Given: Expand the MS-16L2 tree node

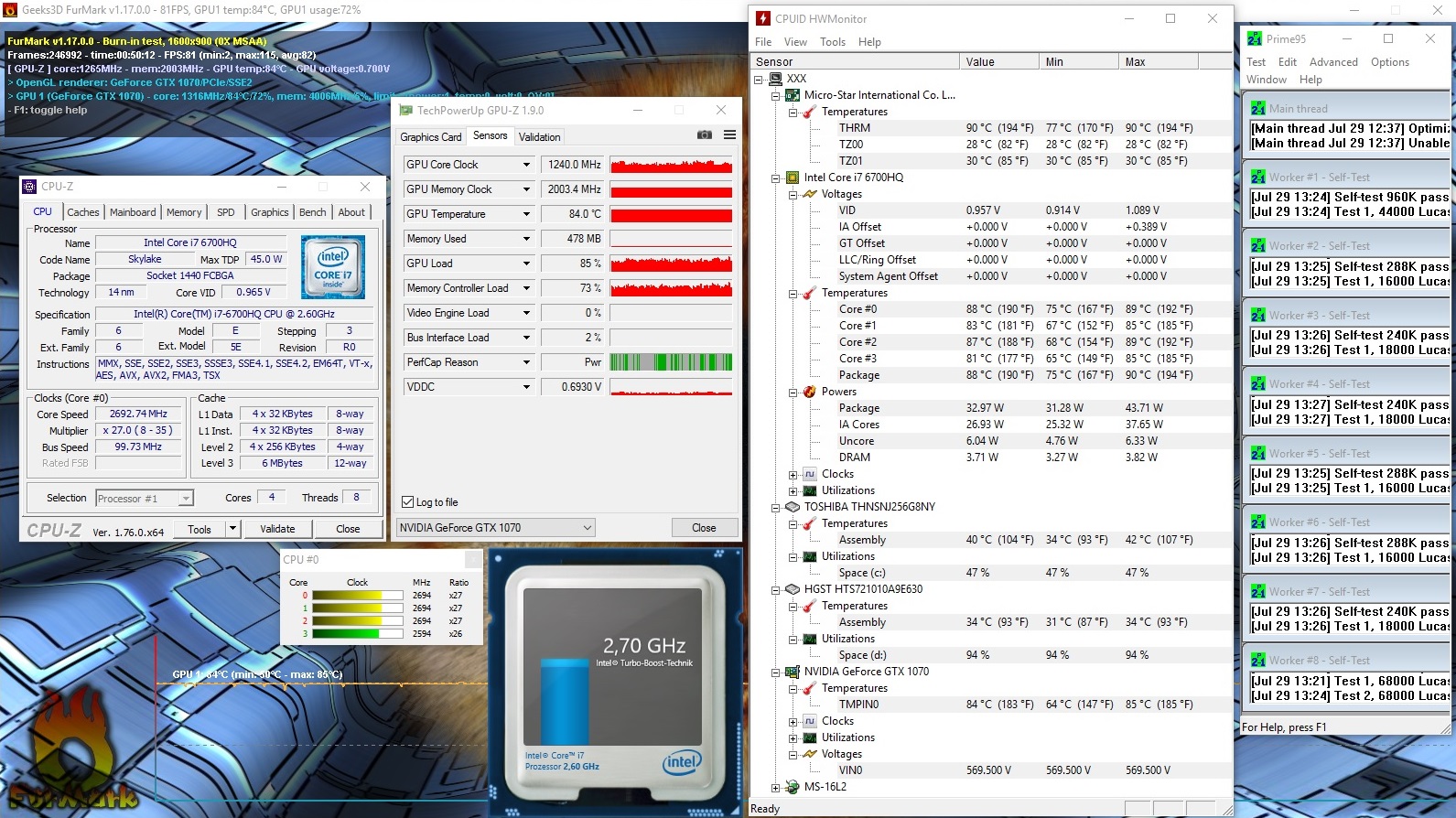Looking at the screenshot, I should click(x=776, y=787).
